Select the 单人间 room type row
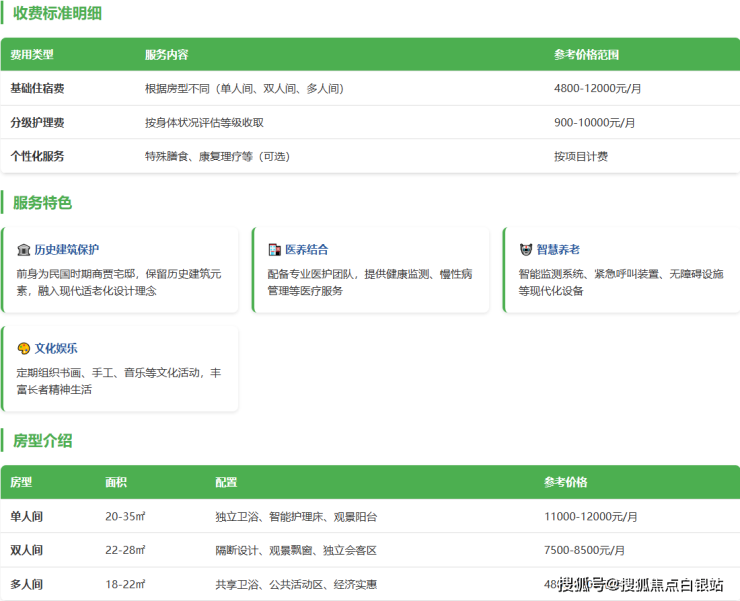Screen dimensions: 740x601 (x=27, y=517)
